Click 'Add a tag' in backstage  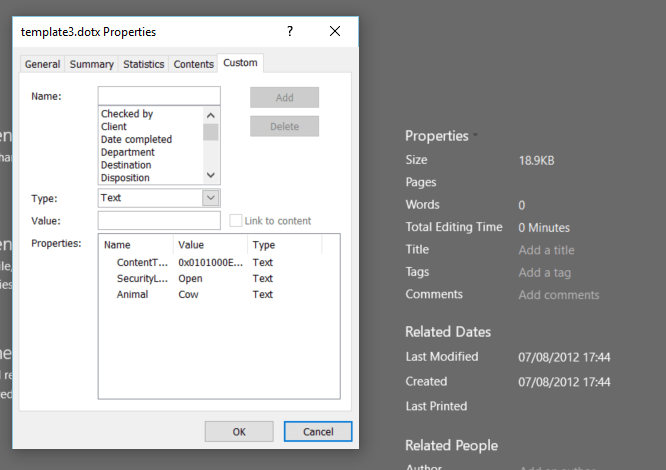[x=545, y=273]
